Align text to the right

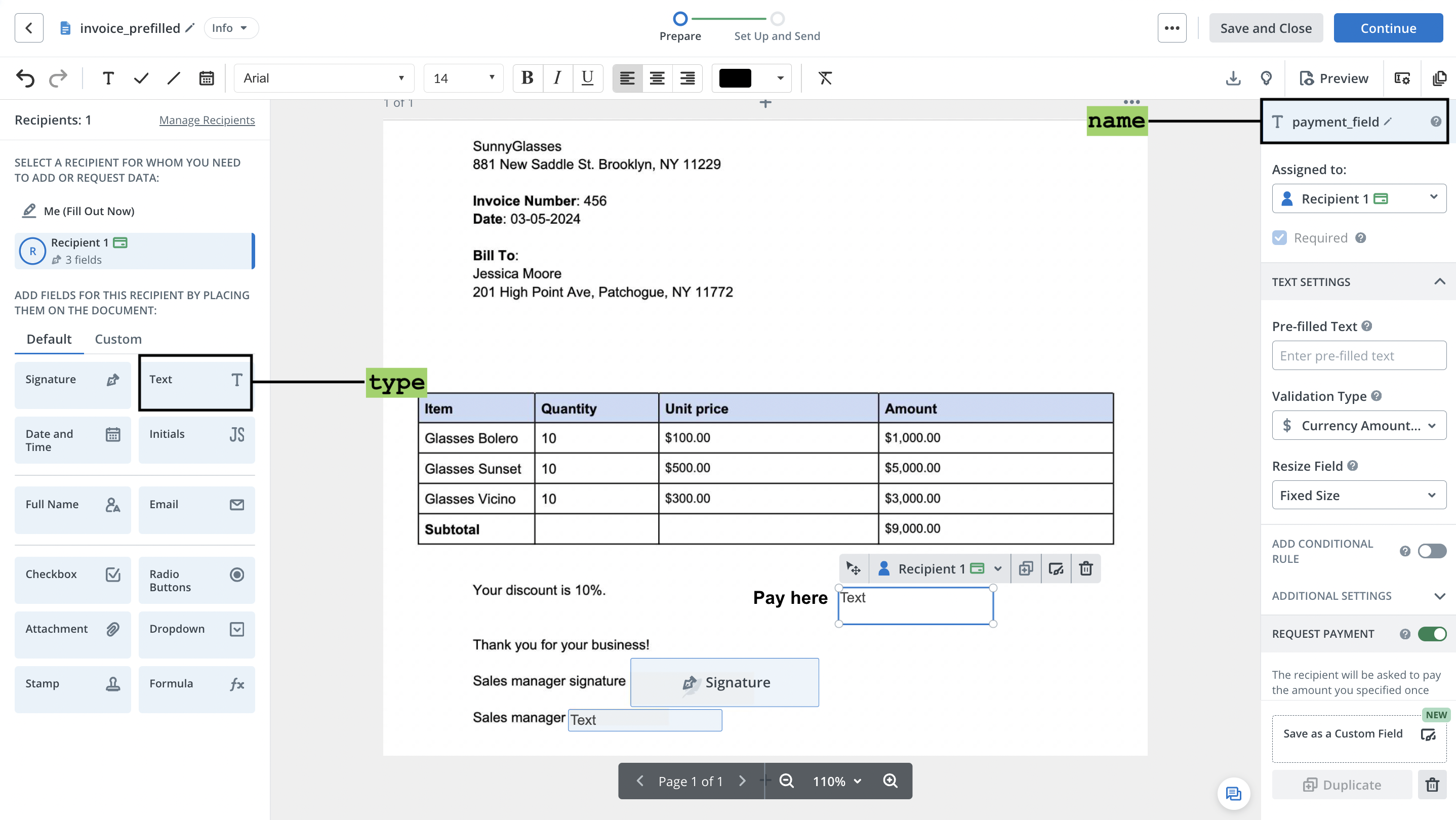(x=687, y=78)
